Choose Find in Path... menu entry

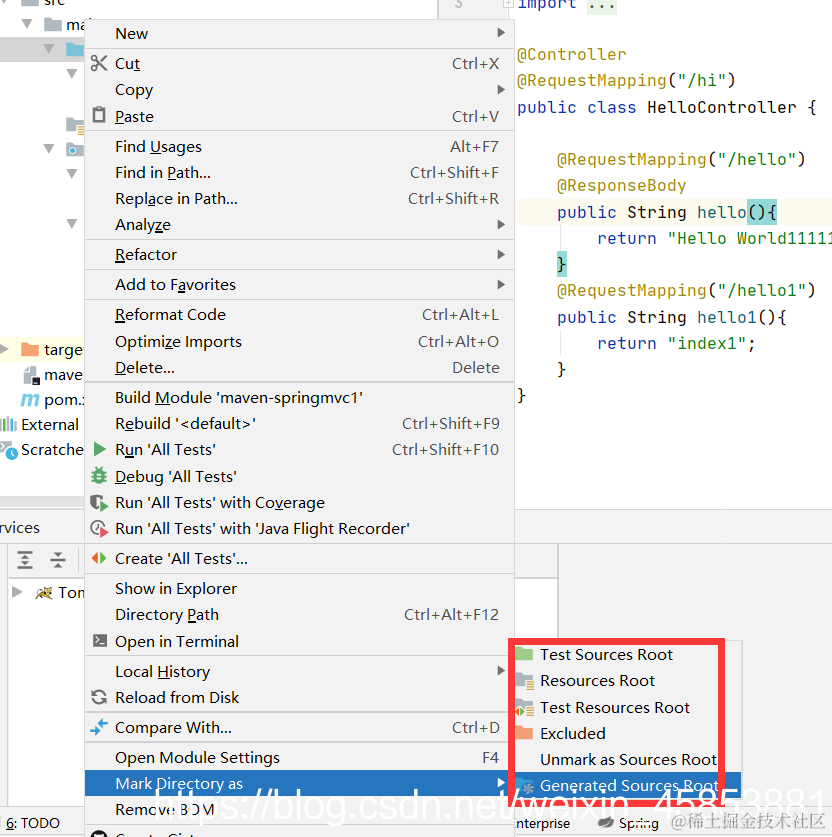point(299,172)
